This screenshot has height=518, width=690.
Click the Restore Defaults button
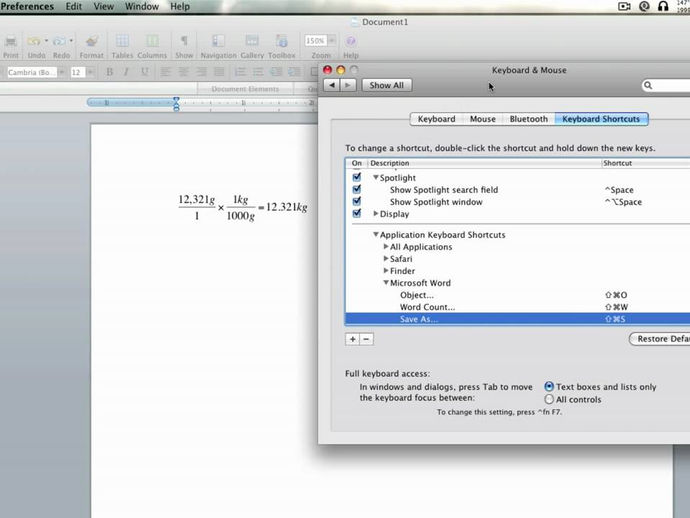(x=660, y=339)
